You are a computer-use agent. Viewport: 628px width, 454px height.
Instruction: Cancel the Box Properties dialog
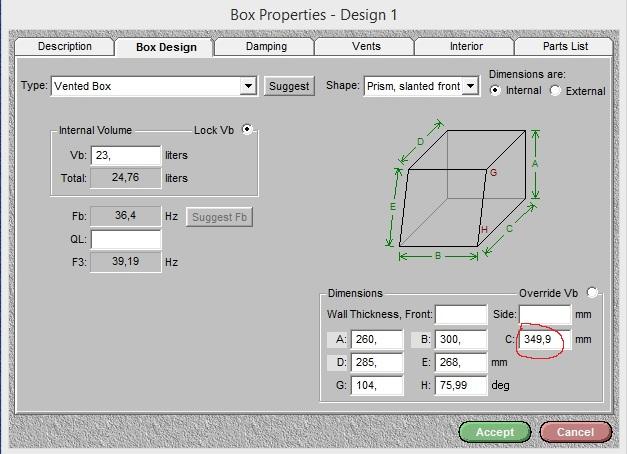click(574, 432)
